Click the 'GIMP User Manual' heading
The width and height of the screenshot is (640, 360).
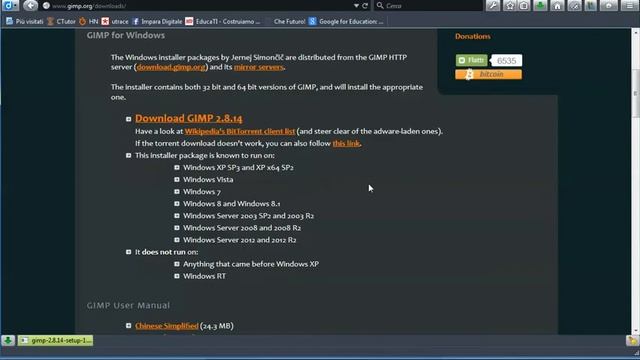(x=128, y=305)
